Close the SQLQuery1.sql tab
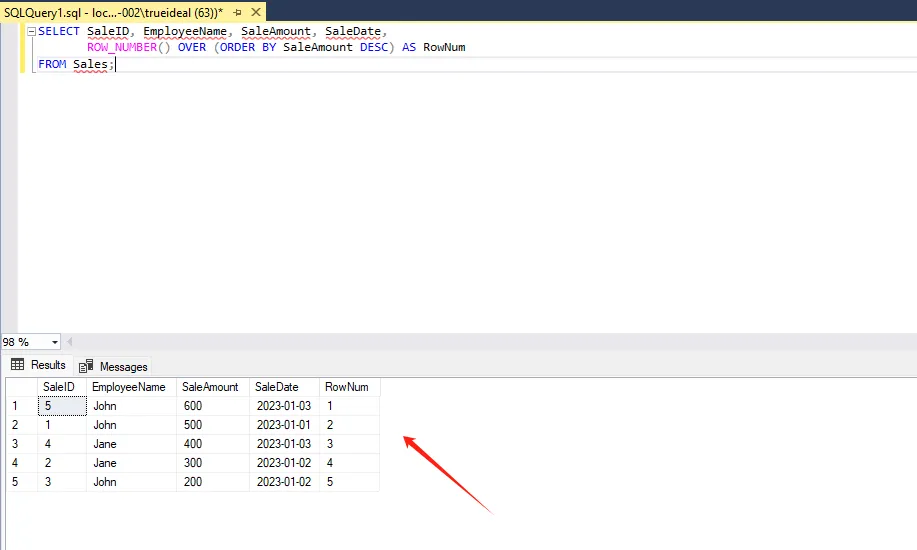 tap(256, 12)
